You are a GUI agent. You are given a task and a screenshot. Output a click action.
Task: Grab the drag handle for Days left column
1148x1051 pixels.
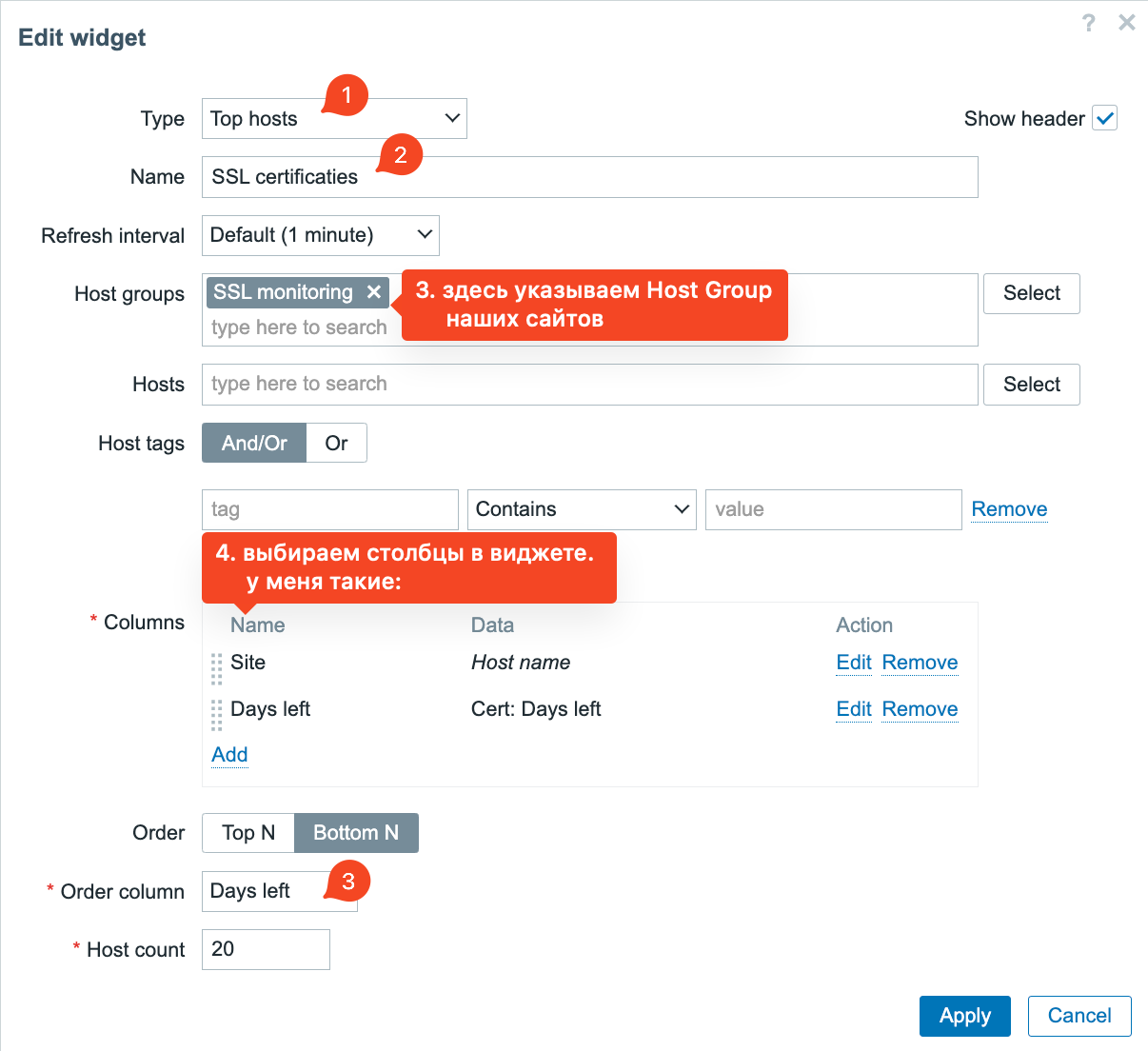(216, 714)
